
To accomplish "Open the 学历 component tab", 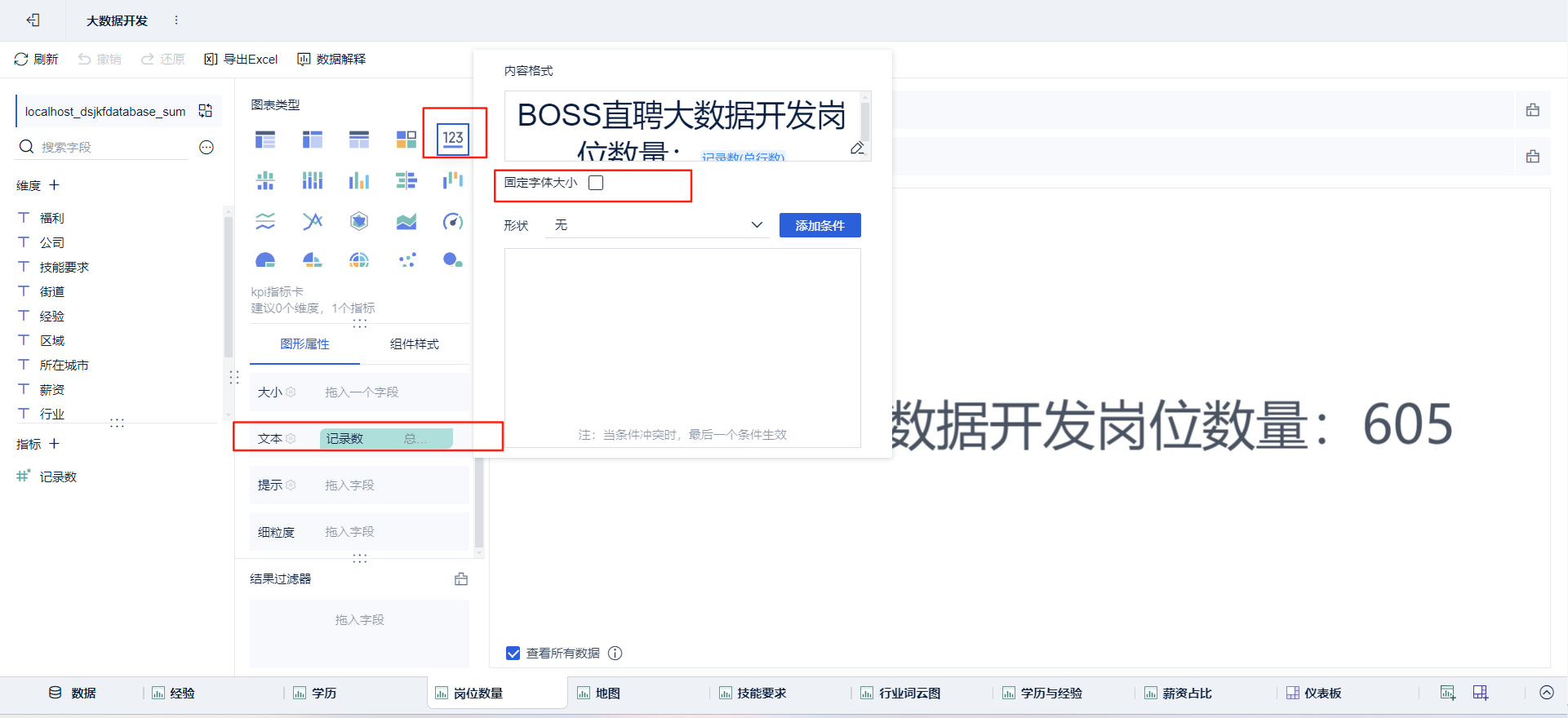I will pos(315,693).
